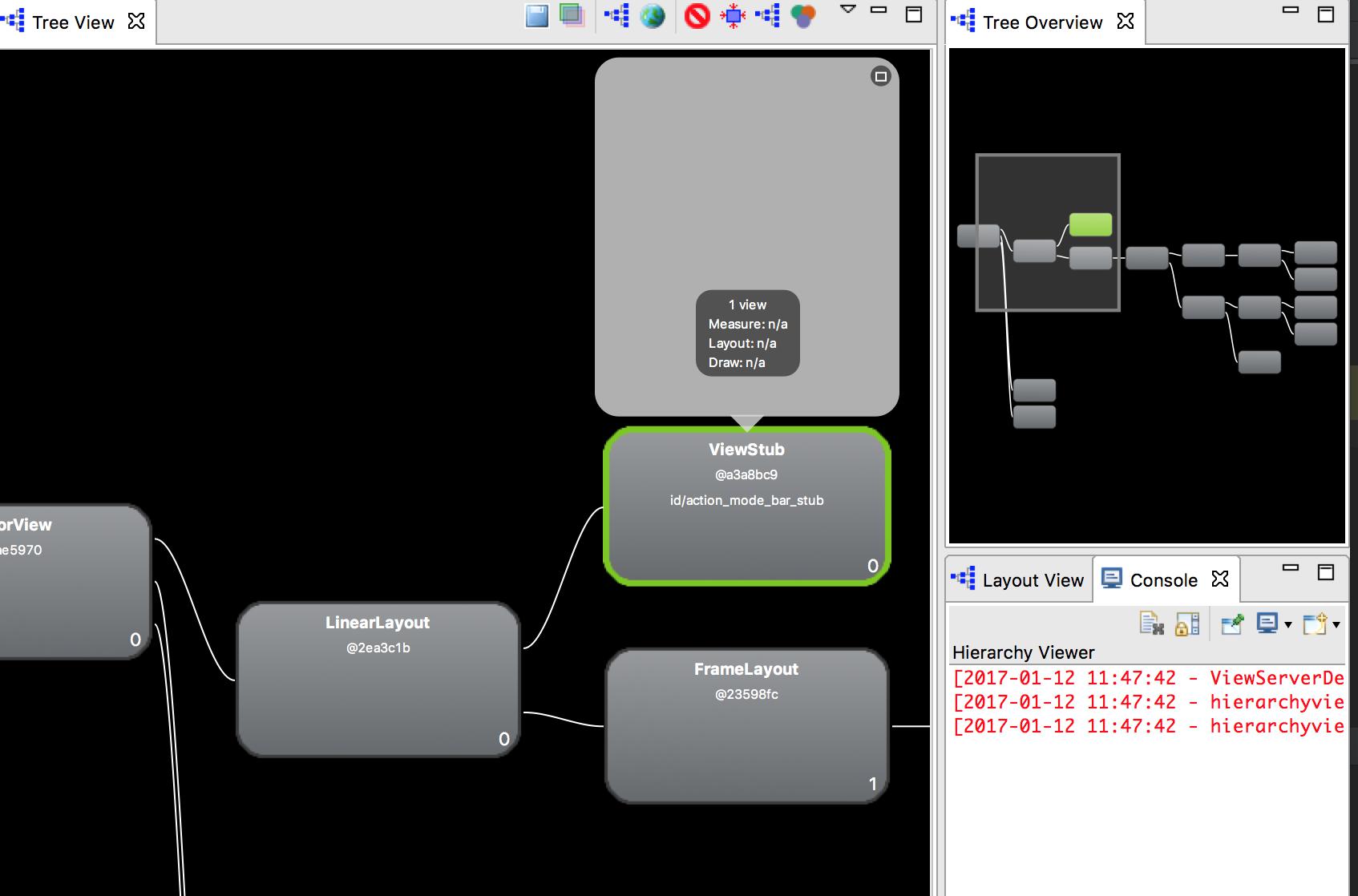The image size is (1358, 896).
Task: Click the red Invalidate Layout icon
Action: click(697, 15)
